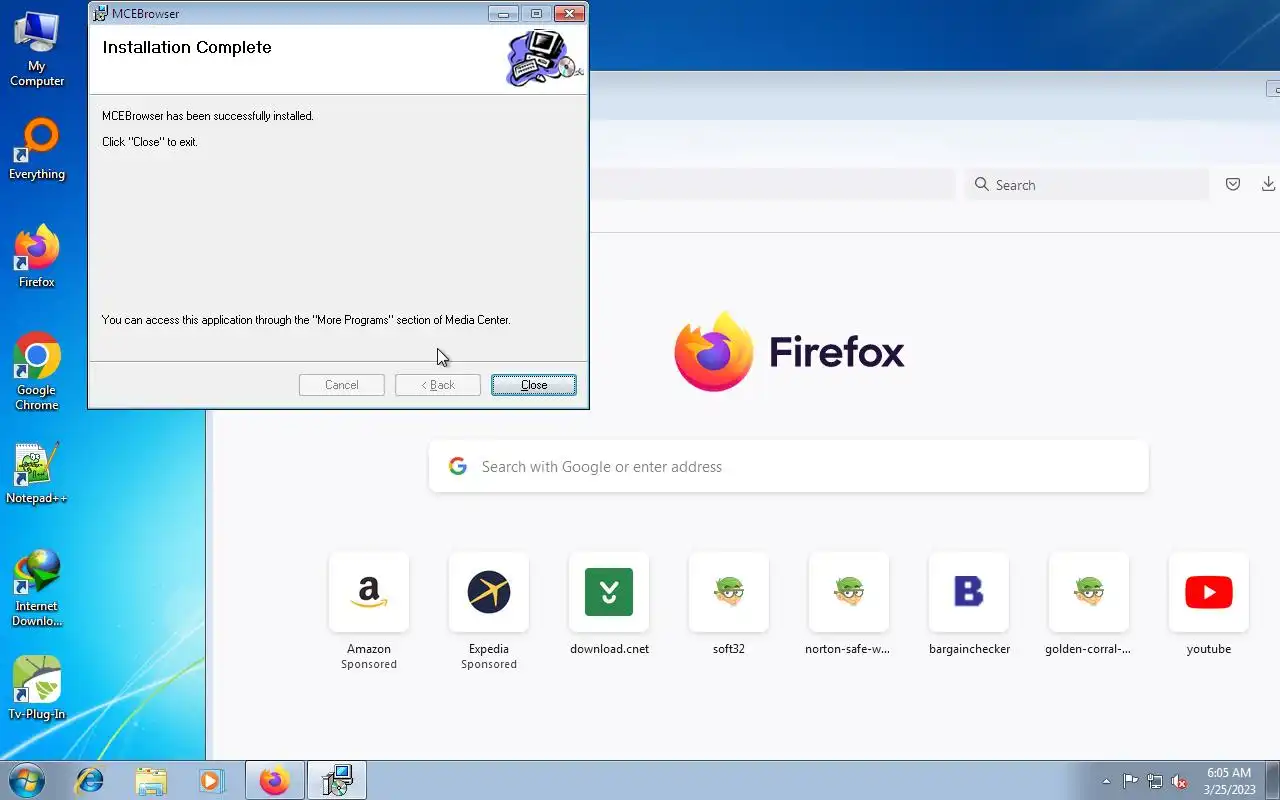Click Close in the MCEBrowser installer
This screenshot has width=1280, height=800.
534,385
